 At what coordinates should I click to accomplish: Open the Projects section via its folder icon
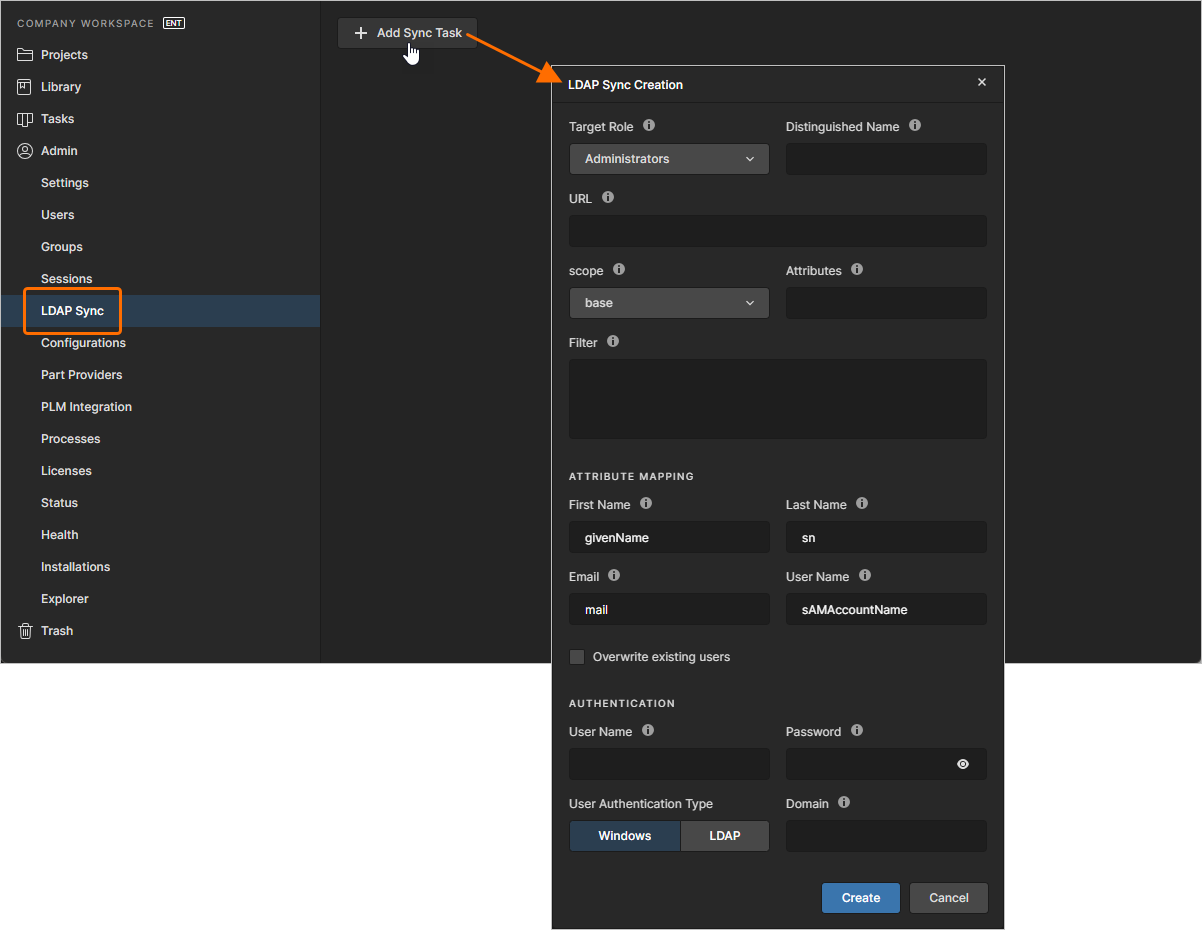coord(27,54)
